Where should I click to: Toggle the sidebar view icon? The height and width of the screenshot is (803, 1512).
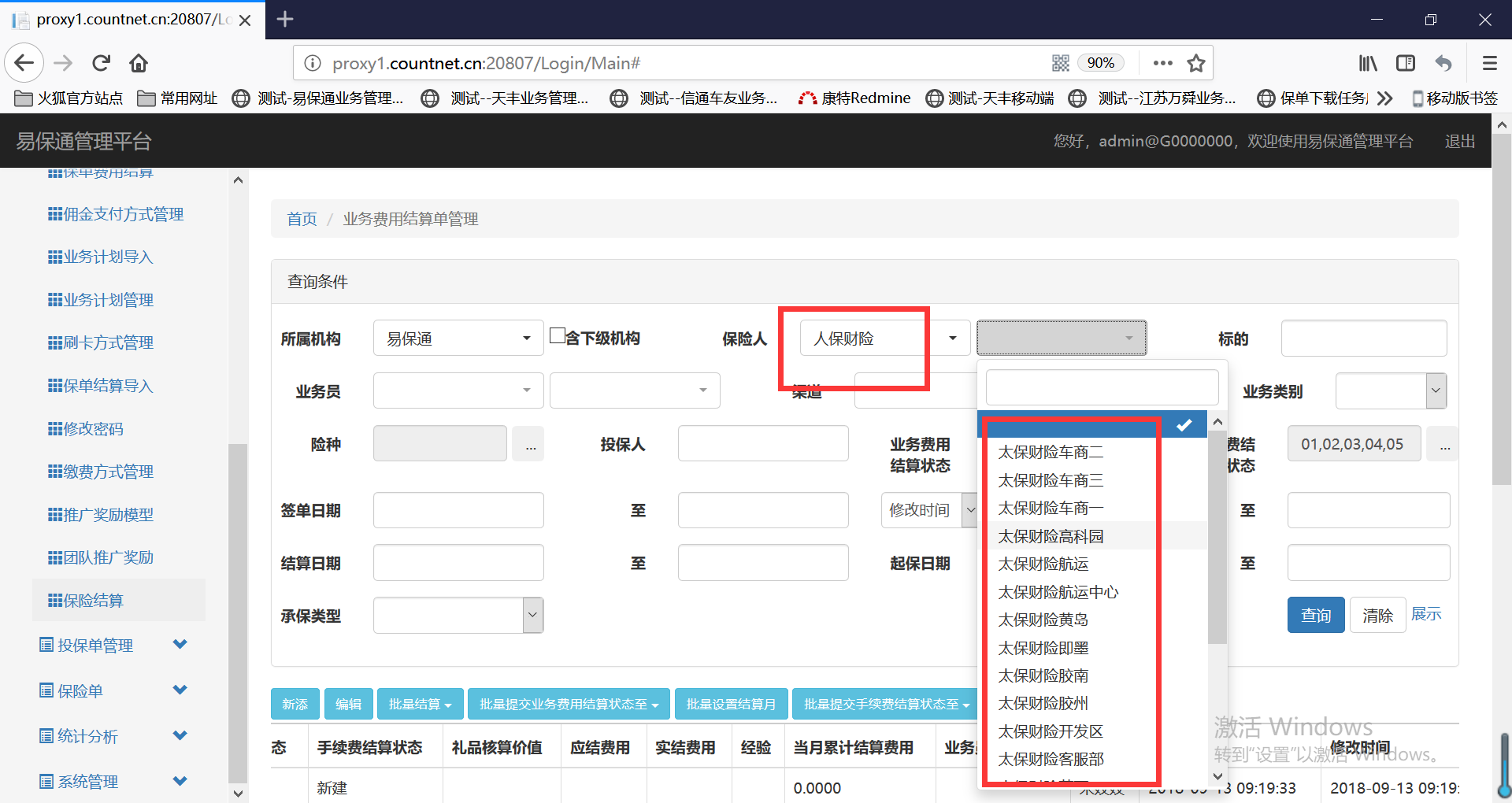click(1406, 63)
